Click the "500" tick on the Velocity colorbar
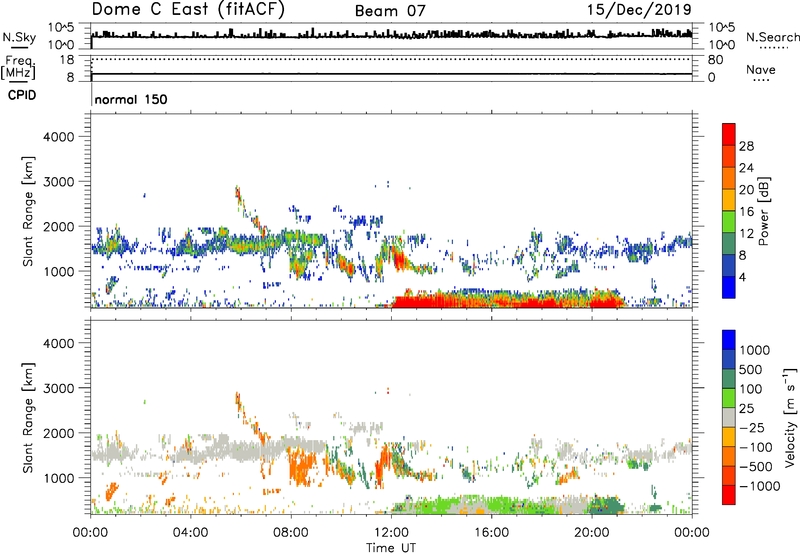The image size is (800, 554). click(x=751, y=369)
